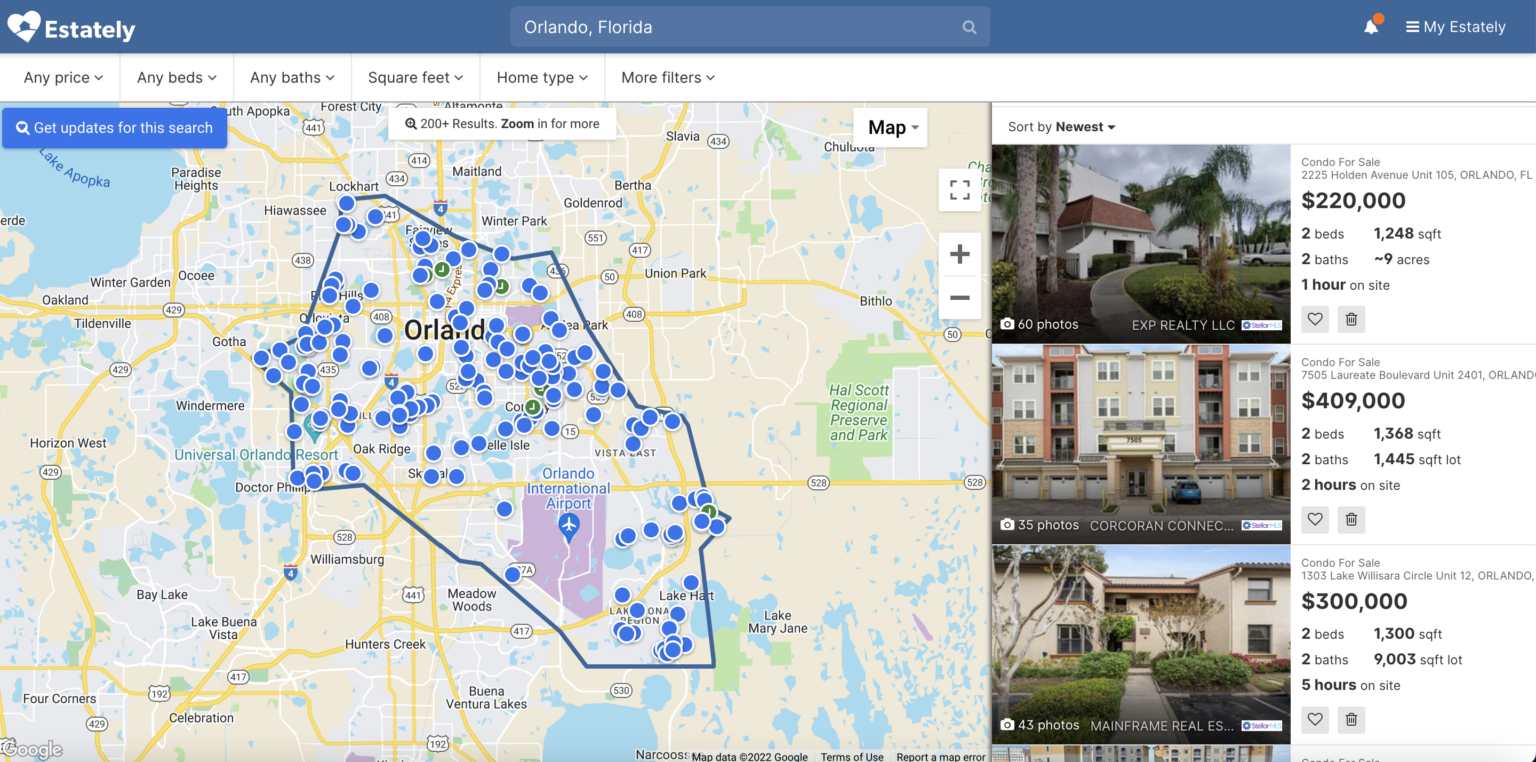Open the My Estately menu

(x=1456, y=27)
